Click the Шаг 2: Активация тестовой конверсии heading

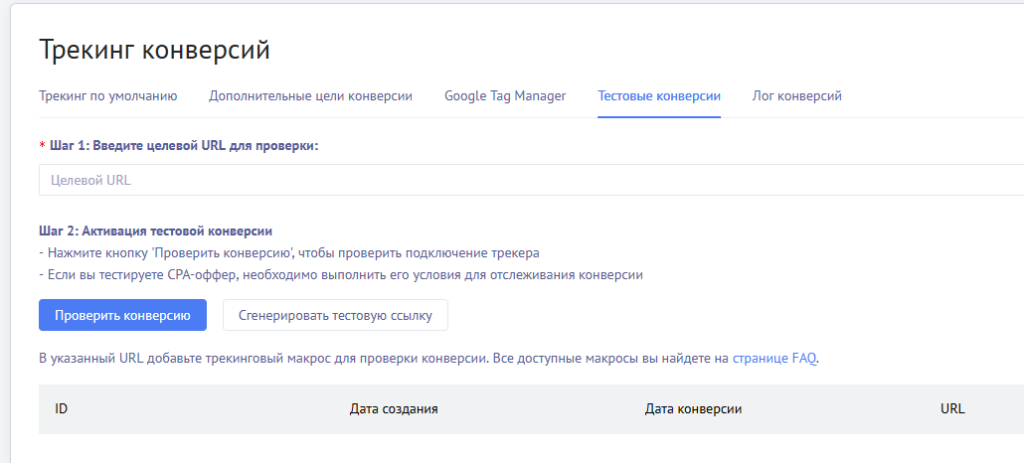point(156,231)
